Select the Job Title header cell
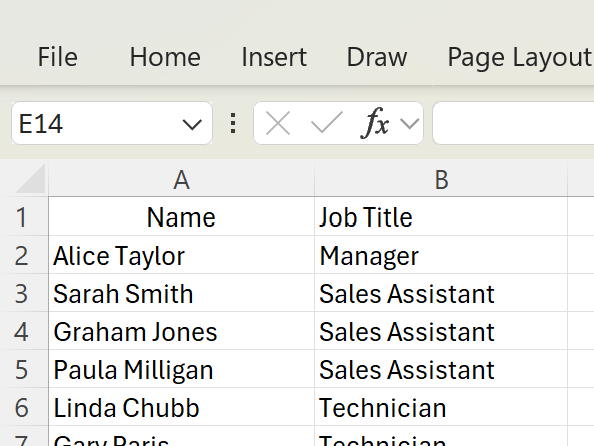The width and height of the screenshot is (594, 446). pyautogui.click(x=441, y=217)
